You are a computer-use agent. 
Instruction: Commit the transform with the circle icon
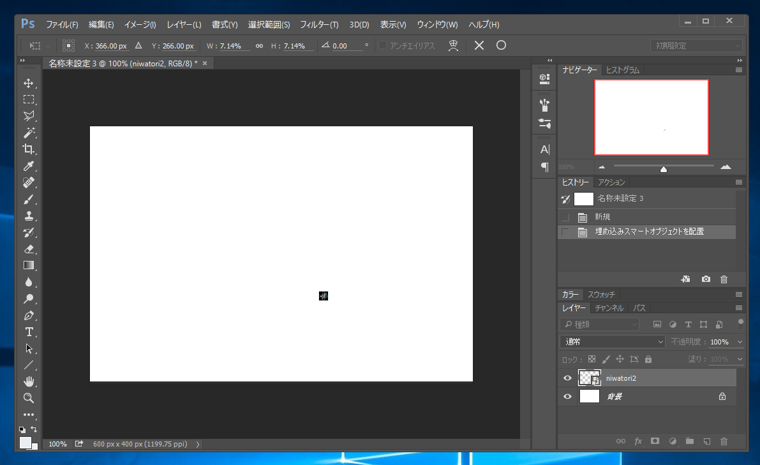coord(501,46)
